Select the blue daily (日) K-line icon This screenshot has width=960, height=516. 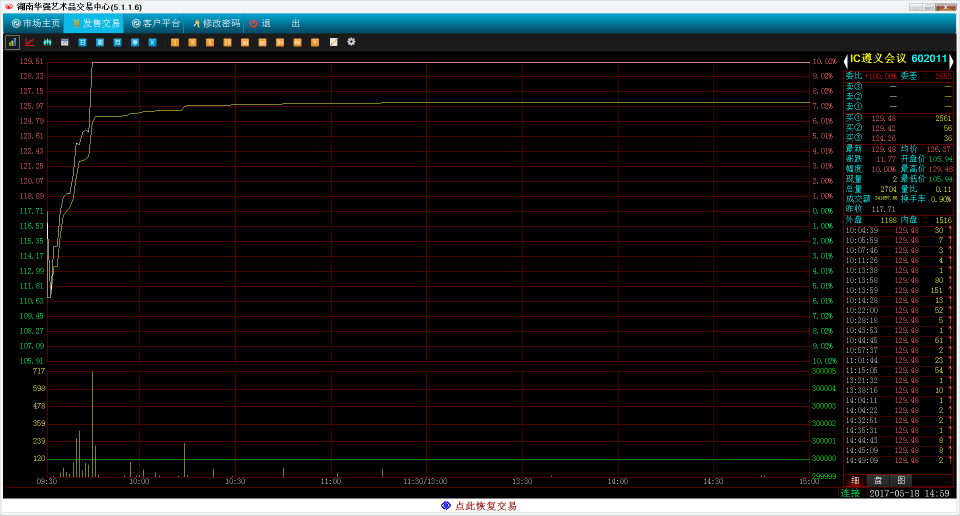pos(82,42)
